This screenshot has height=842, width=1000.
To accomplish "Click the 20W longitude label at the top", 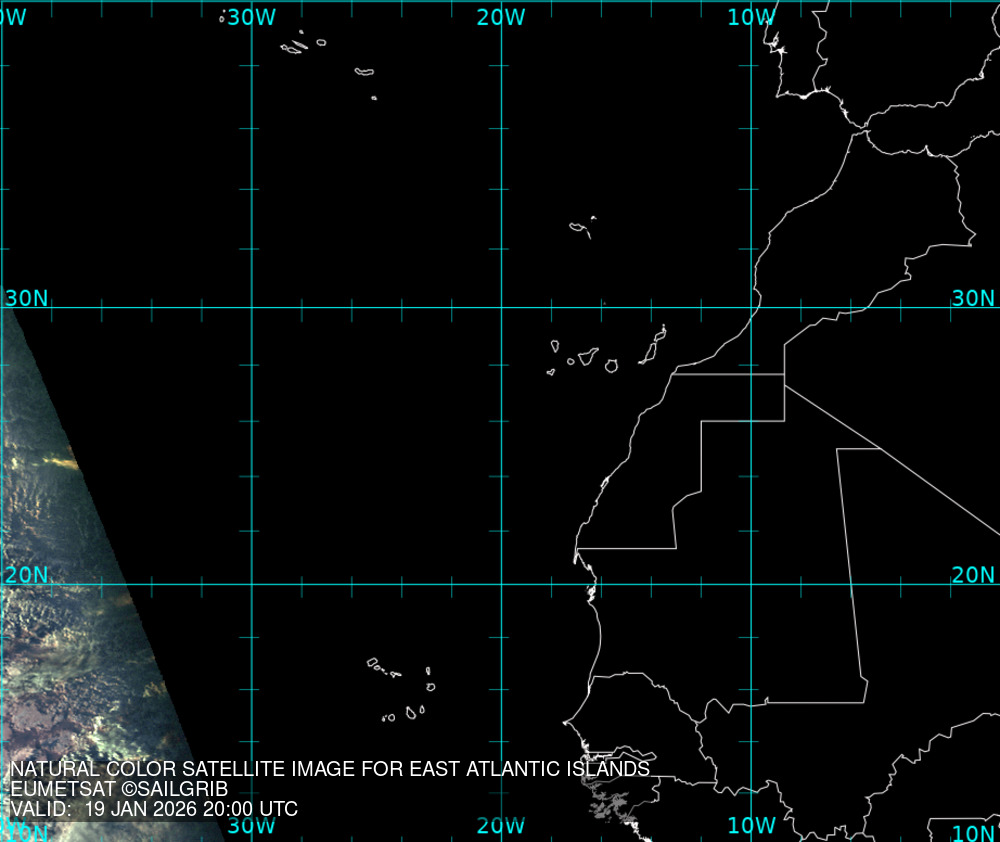I will tap(501, 17).
